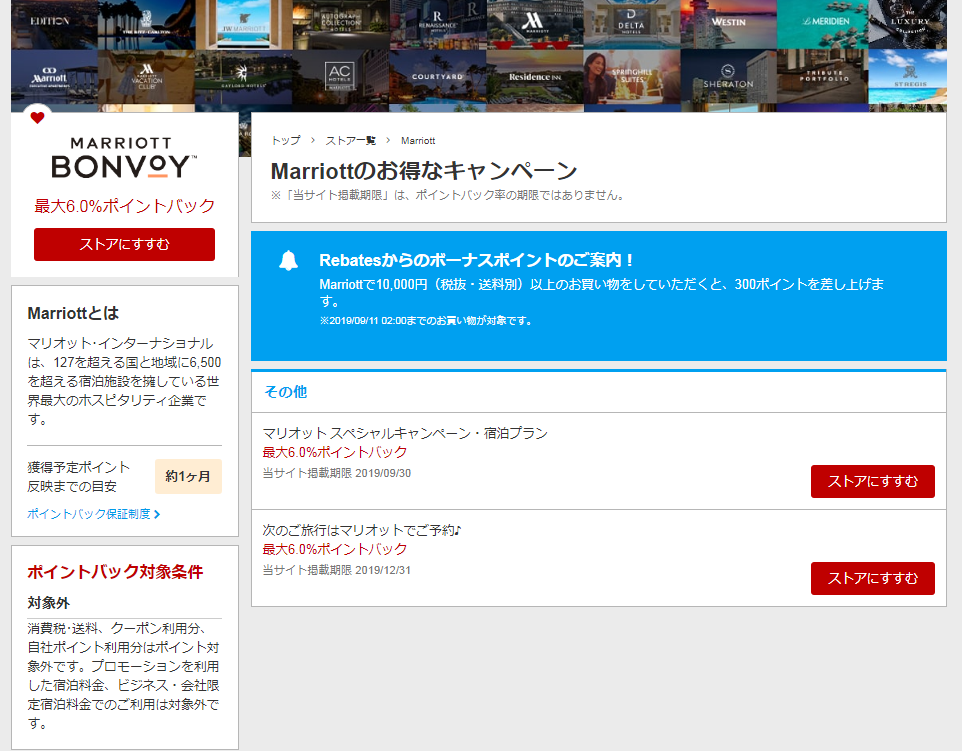Click the Courtyard brand banner tile
Viewport: 962px width, 751px height.
[x=437, y=79]
